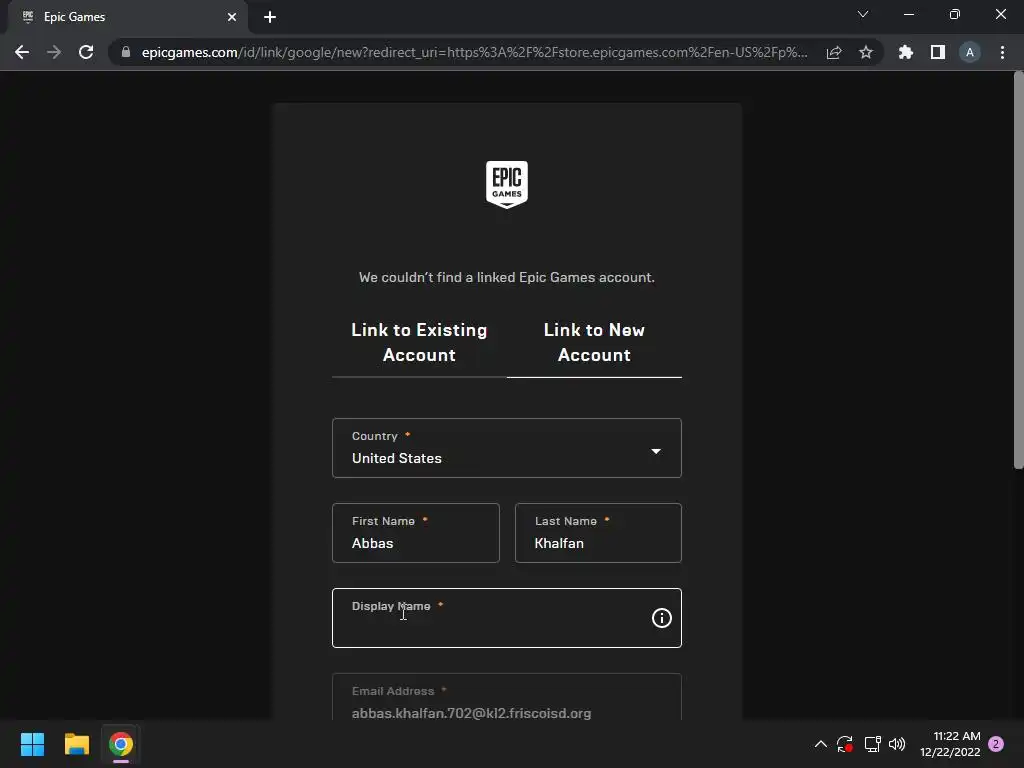Click the Last Name field
This screenshot has height=768, width=1024.
click(x=598, y=533)
